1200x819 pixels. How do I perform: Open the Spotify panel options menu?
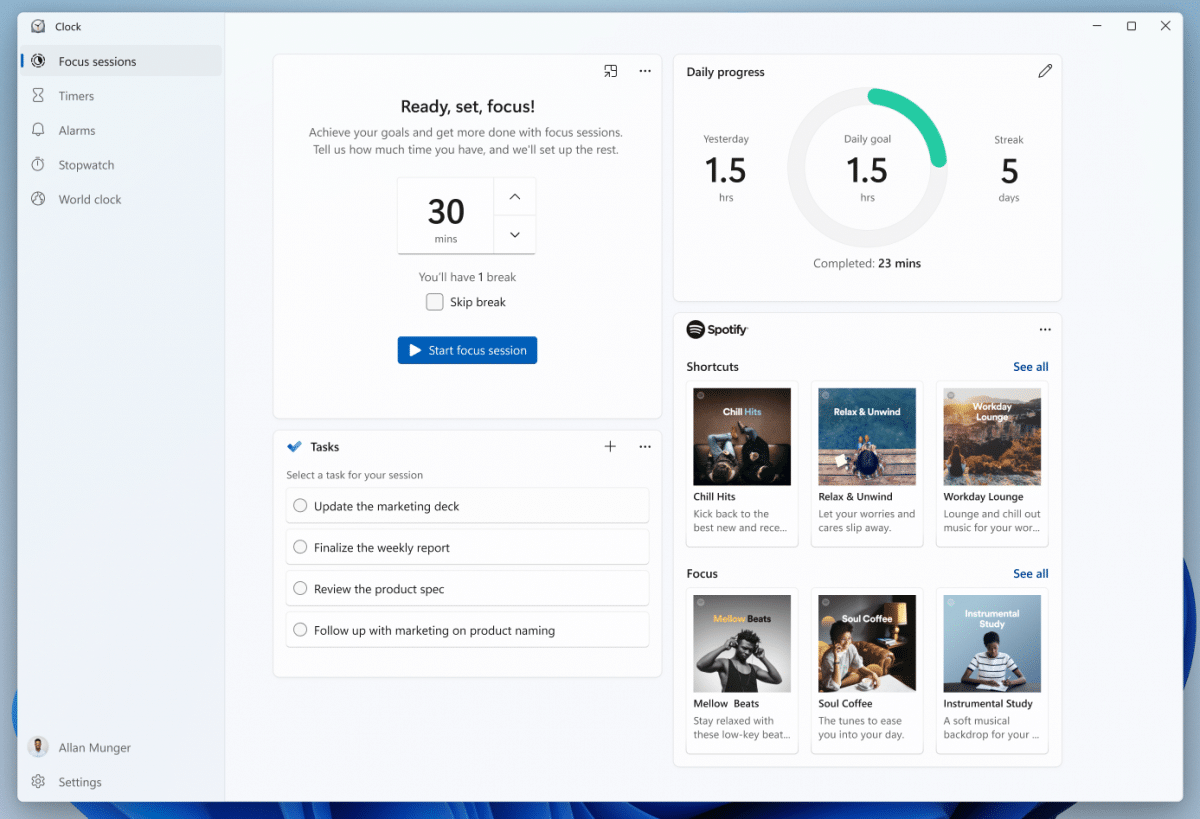coord(1045,329)
